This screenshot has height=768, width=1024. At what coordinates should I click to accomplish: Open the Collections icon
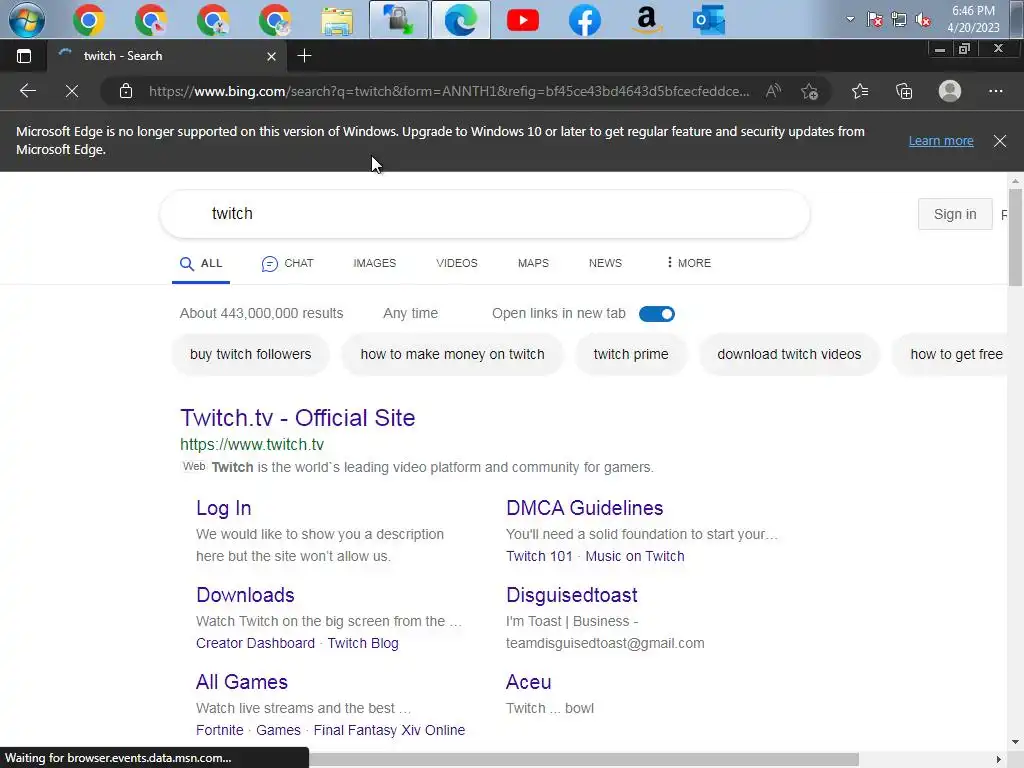(x=904, y=91)
